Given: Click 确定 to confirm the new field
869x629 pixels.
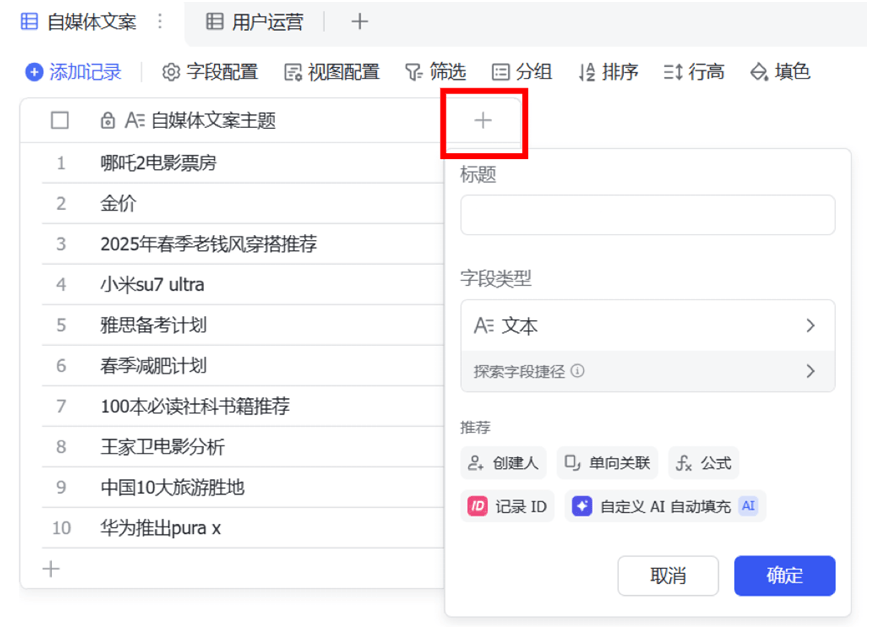Looking at the screenshot, I should pos(785,576).
